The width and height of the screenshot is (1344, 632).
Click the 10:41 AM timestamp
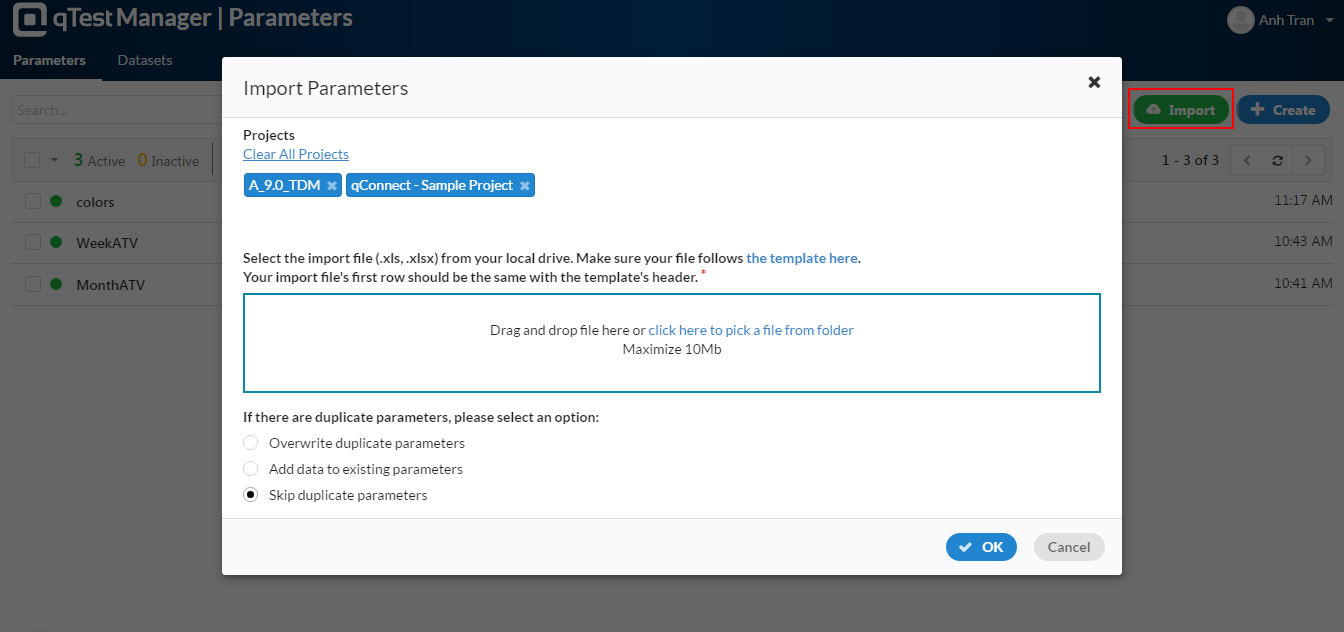tap(1303, 284)
